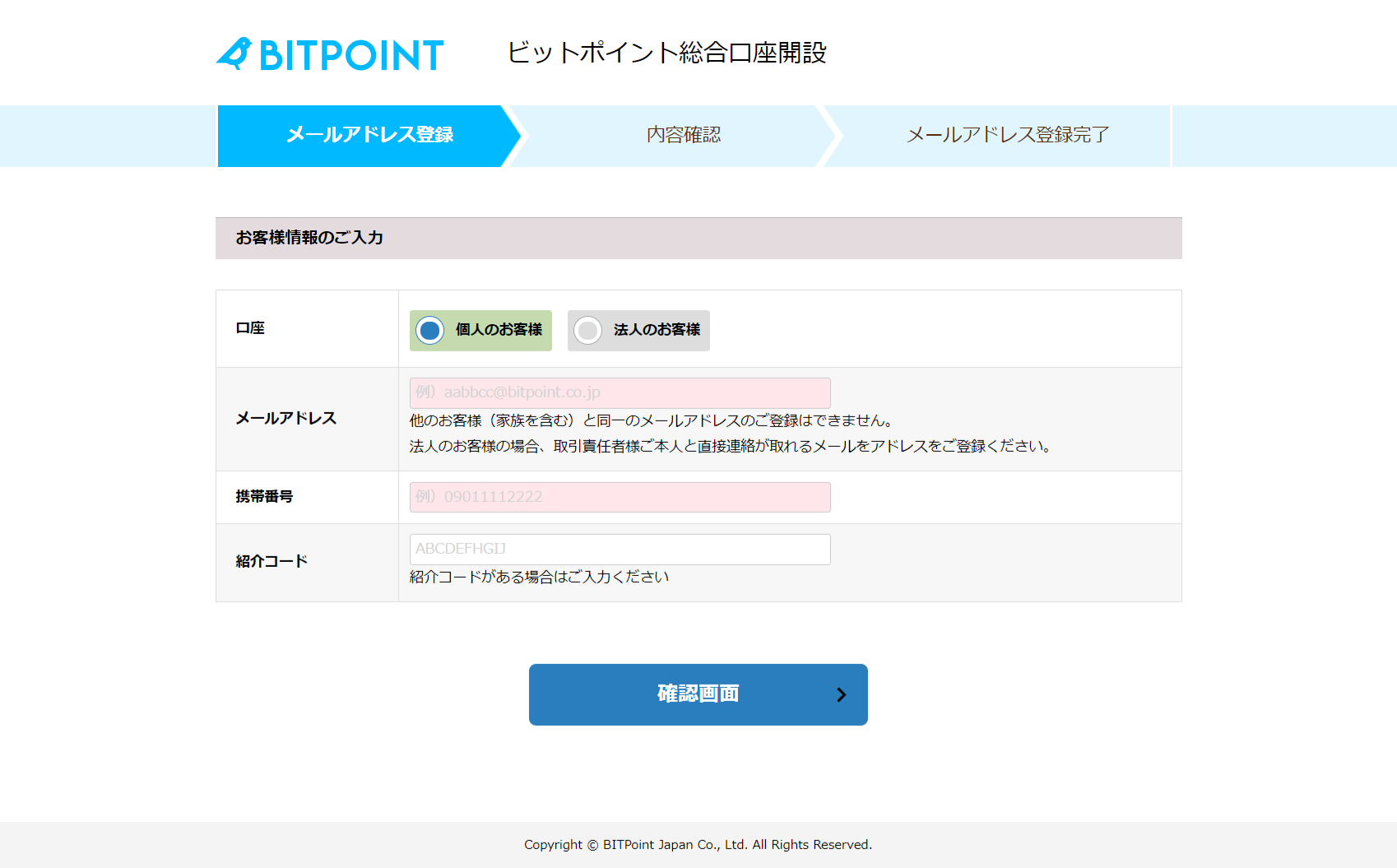Viewport: 1397px width, 868px height.
Task: Click the メールアドレス登録完了 step
Action: pos(1007,135)
